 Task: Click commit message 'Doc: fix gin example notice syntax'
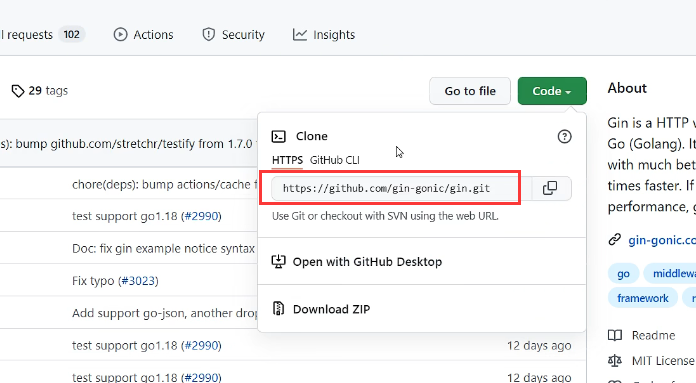(x=163, y=249)
